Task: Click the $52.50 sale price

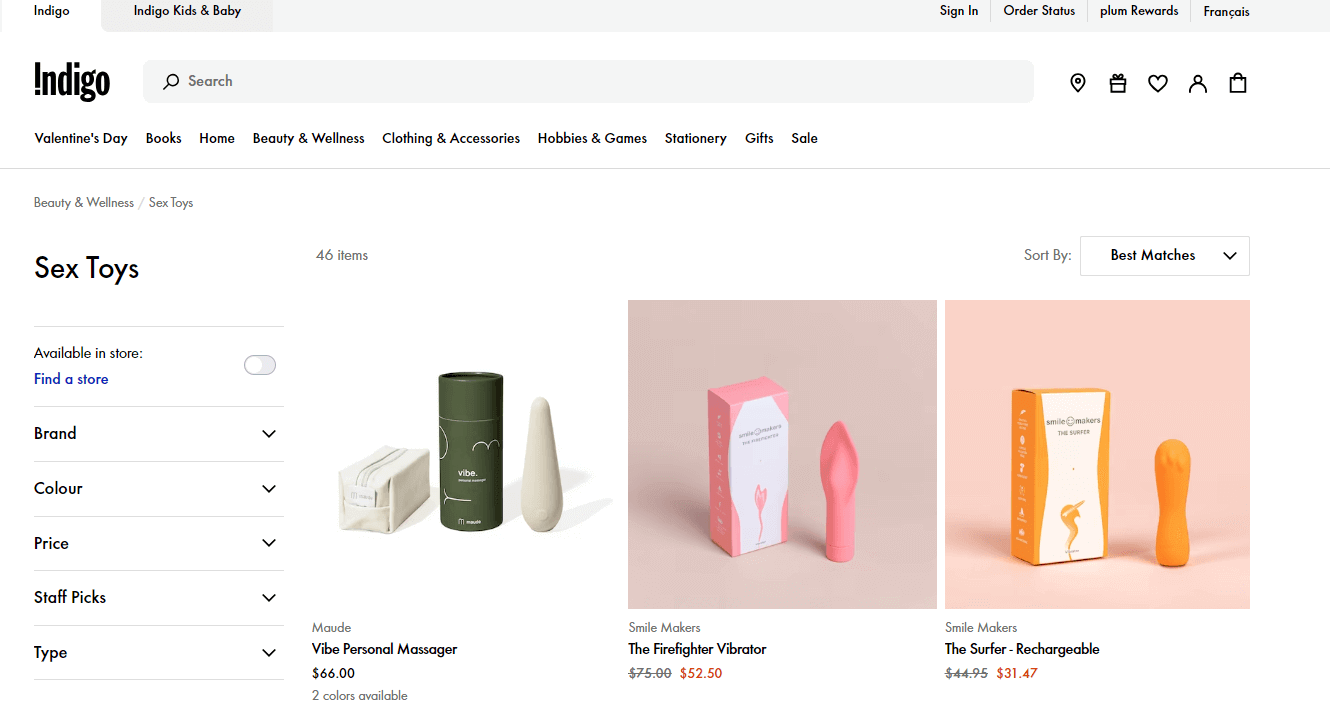Action: point(701,674)
